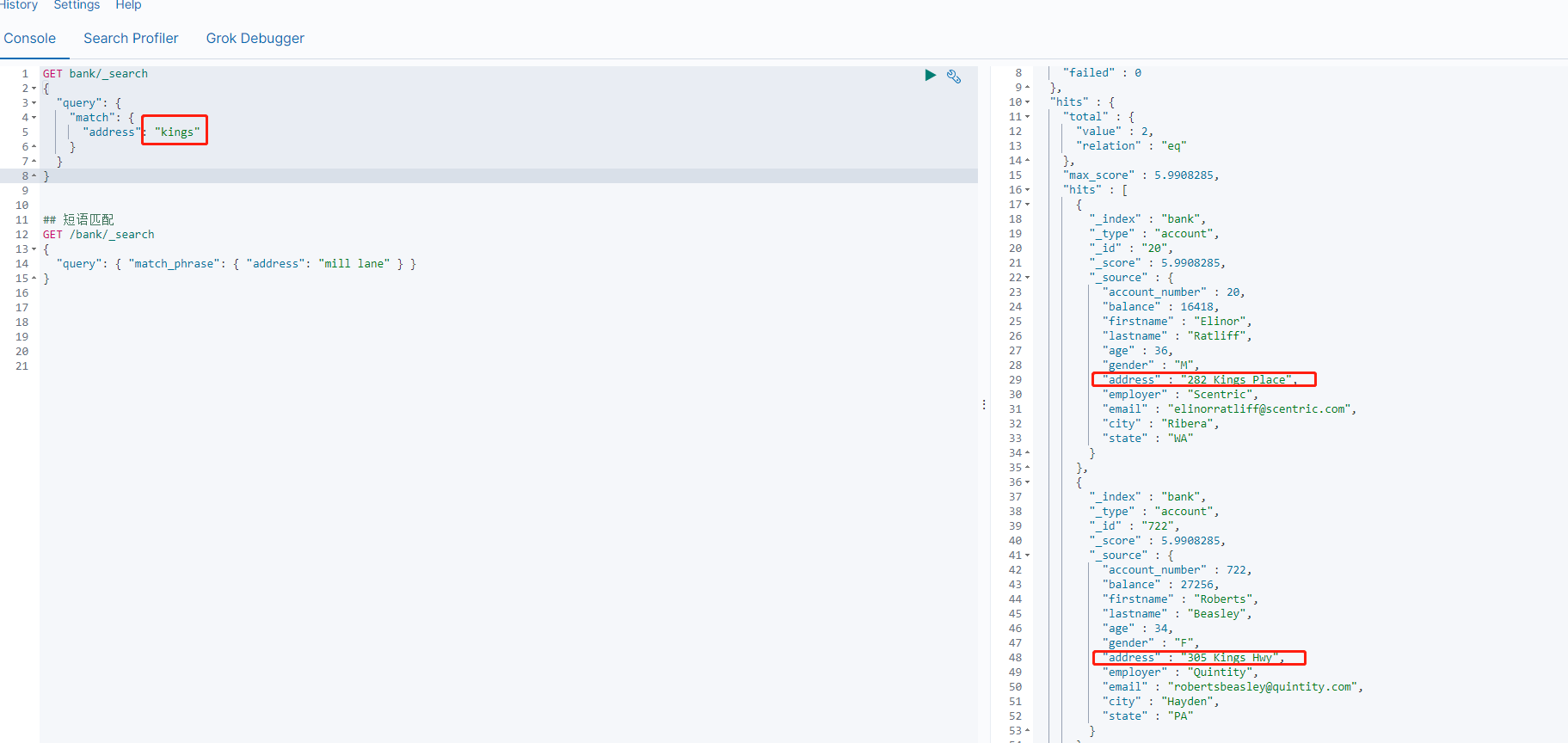Click the "state" : "PA" line
This screenshot has width=1568, height=743.
pyautogui.click(x=1147, y=716)
